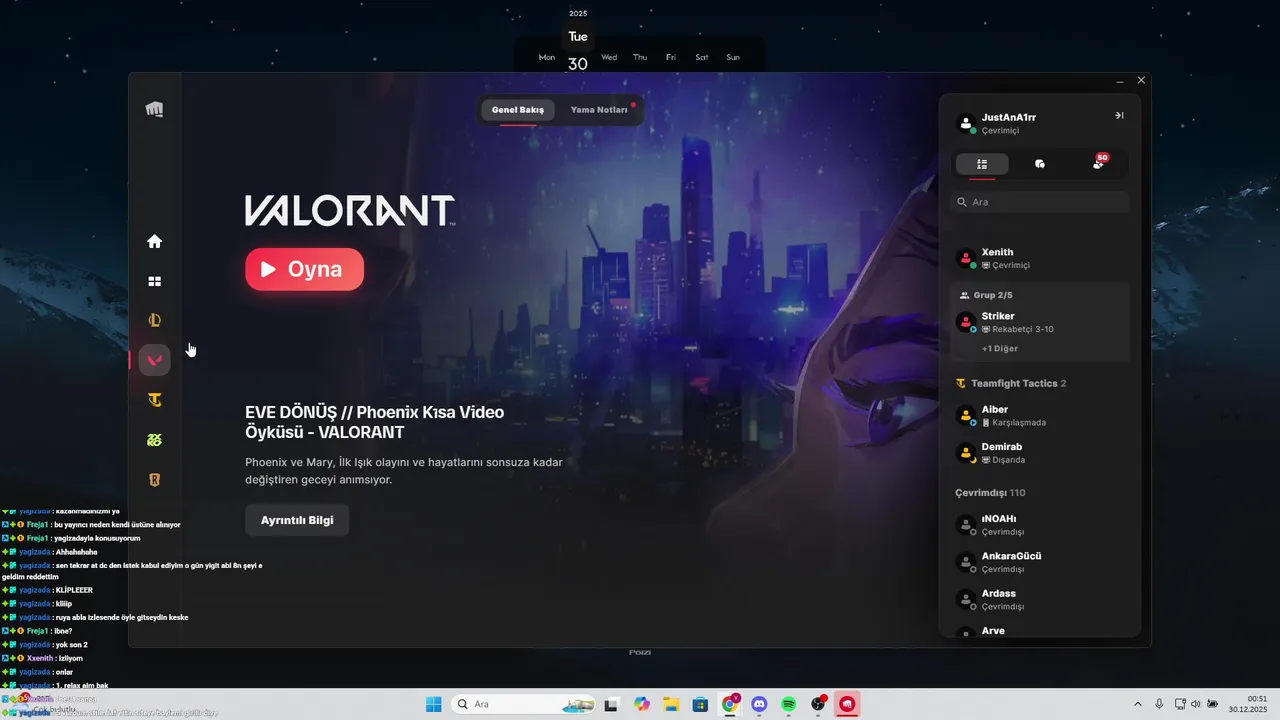
Task: Click the Riot Games fist logo
Action: click(x=154, y=109)
